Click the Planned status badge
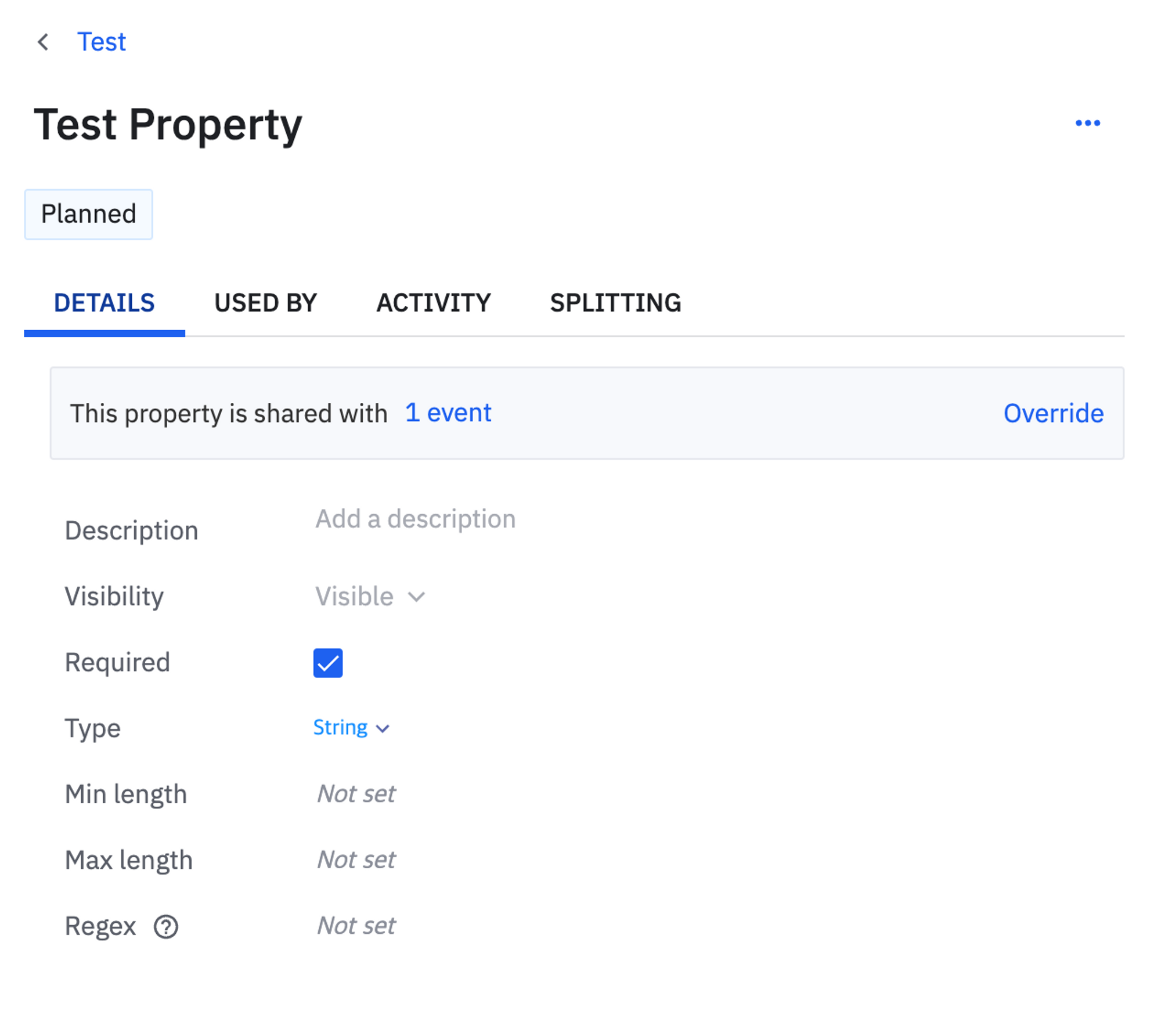Viewport: 1161px width, 1036px height. (x=88, y=214)
